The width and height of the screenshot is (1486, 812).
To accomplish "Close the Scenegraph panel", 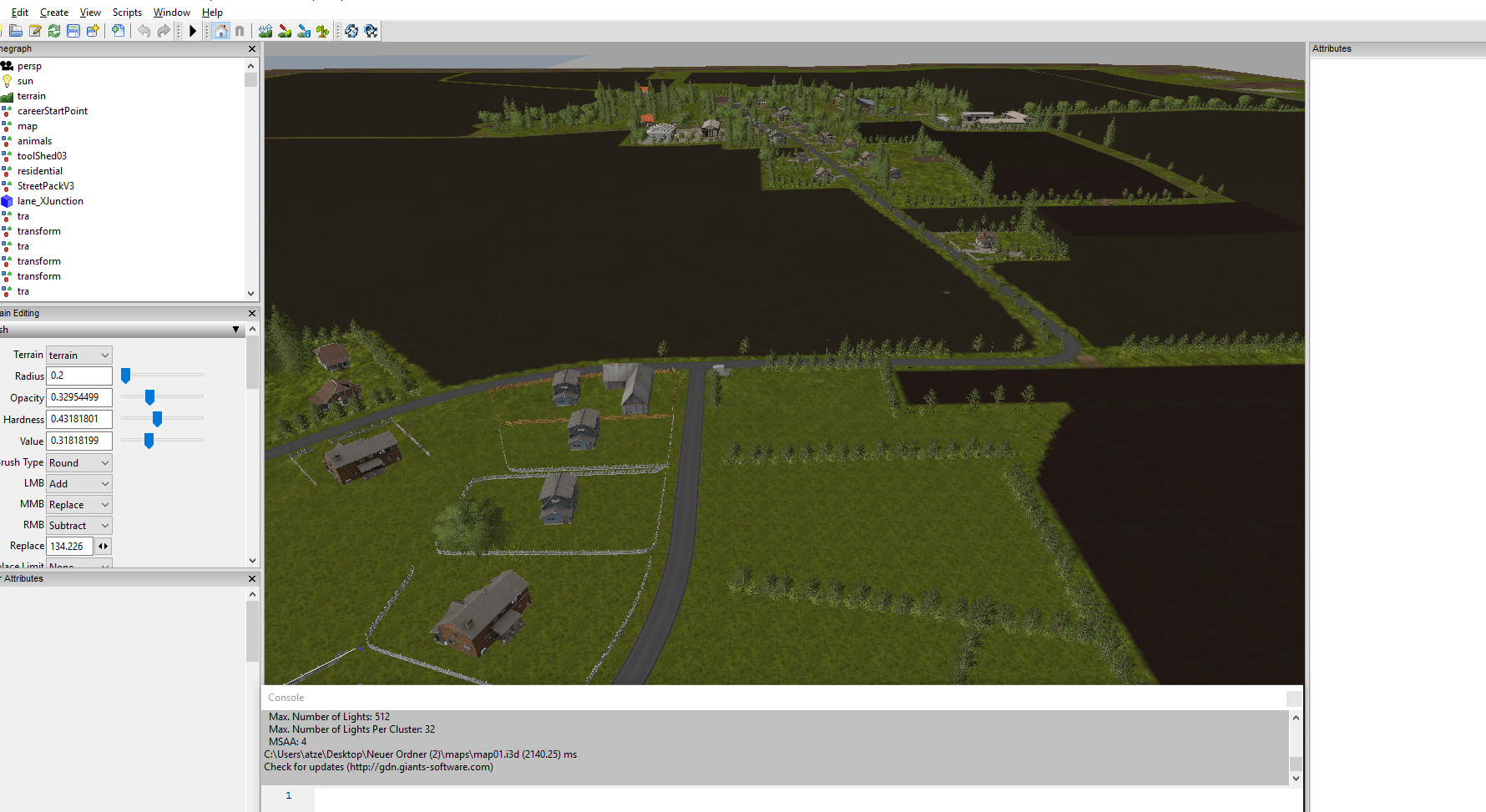I will (x=252, y=49).
